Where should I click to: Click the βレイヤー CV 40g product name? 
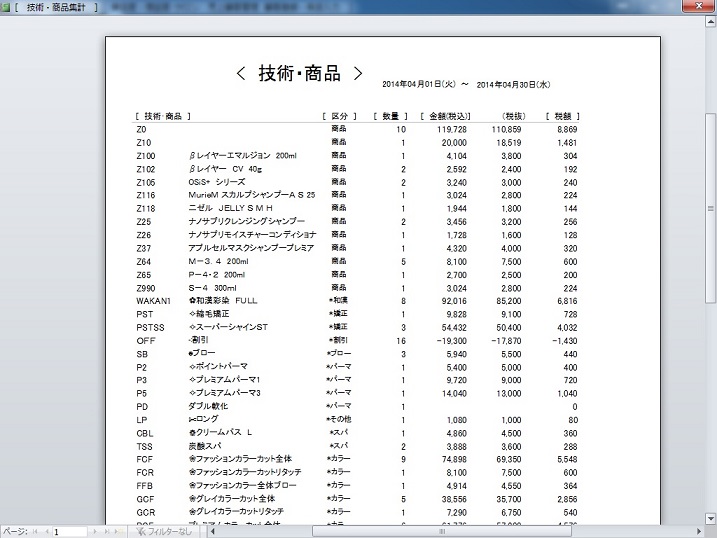225,169
